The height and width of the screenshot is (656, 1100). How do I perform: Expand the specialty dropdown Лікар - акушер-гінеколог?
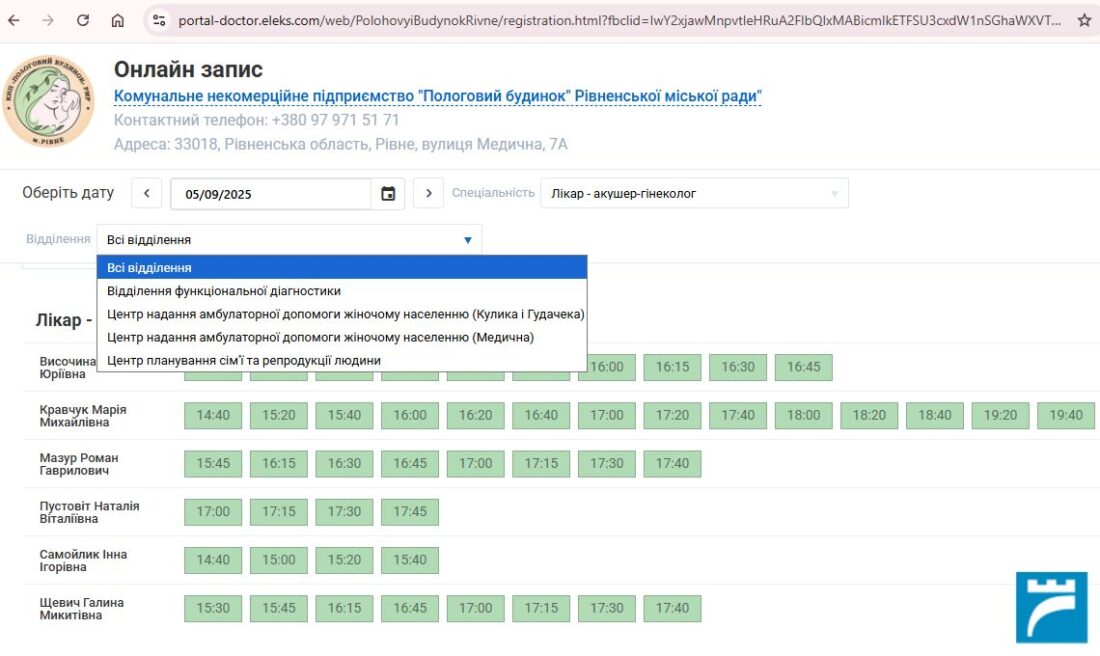pos(694,194)
